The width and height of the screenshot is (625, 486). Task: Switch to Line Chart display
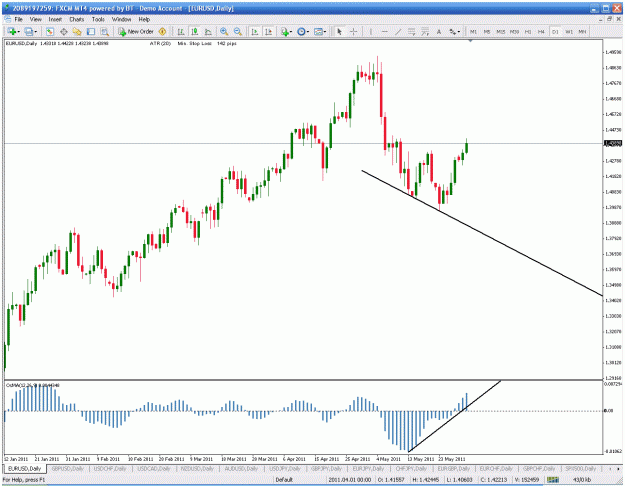208,31
